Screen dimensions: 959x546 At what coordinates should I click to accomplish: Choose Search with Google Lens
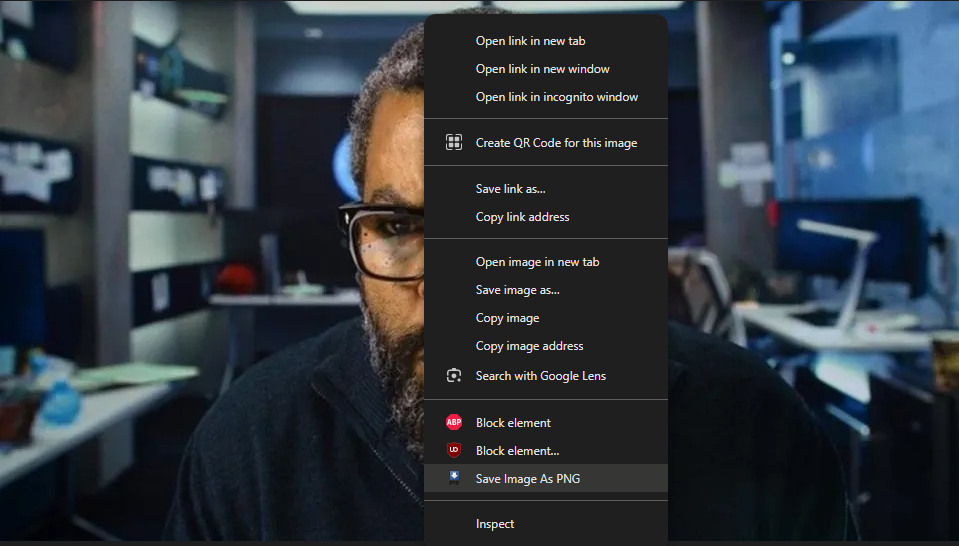[x=546, y=376]
